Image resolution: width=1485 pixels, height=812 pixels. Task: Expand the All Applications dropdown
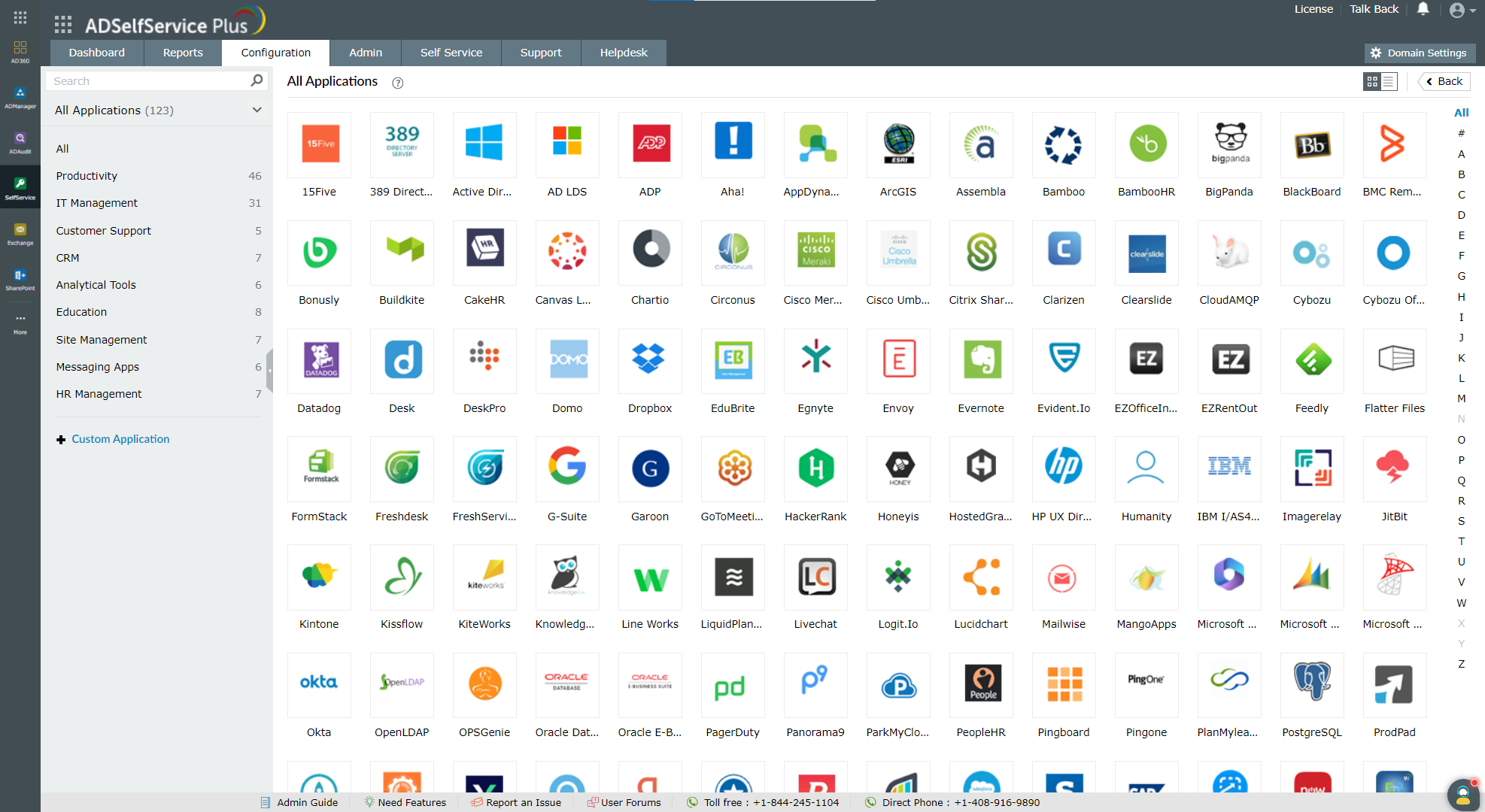(x=257, y=110)
